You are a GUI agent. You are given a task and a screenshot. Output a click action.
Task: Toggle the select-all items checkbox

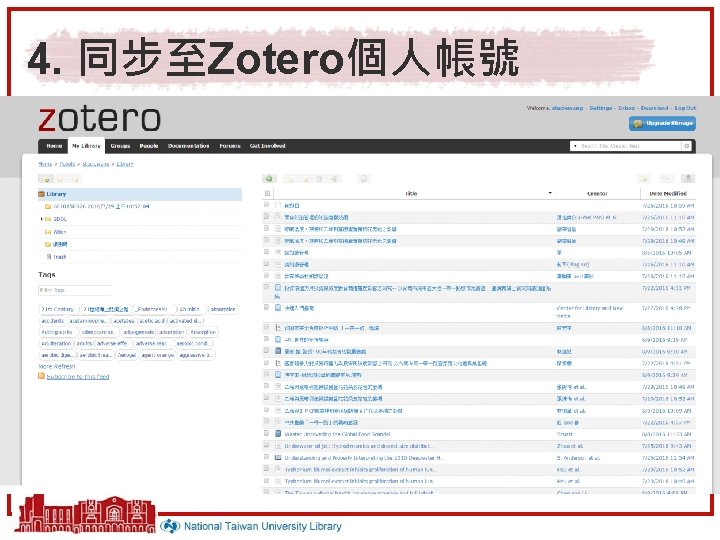coord(267,193)
